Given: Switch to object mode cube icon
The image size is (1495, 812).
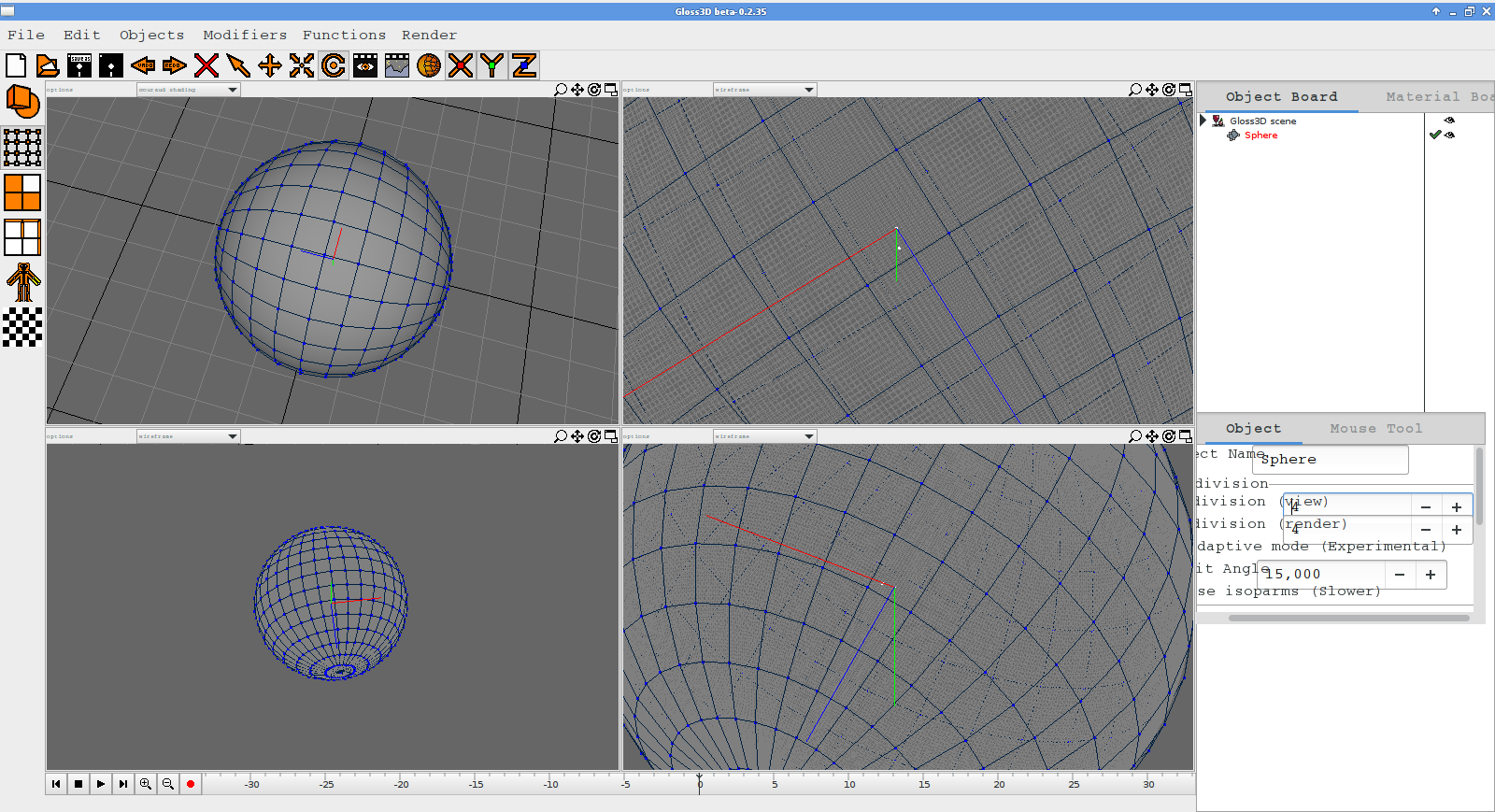Looking at the screenshot, I should point(22,102).
